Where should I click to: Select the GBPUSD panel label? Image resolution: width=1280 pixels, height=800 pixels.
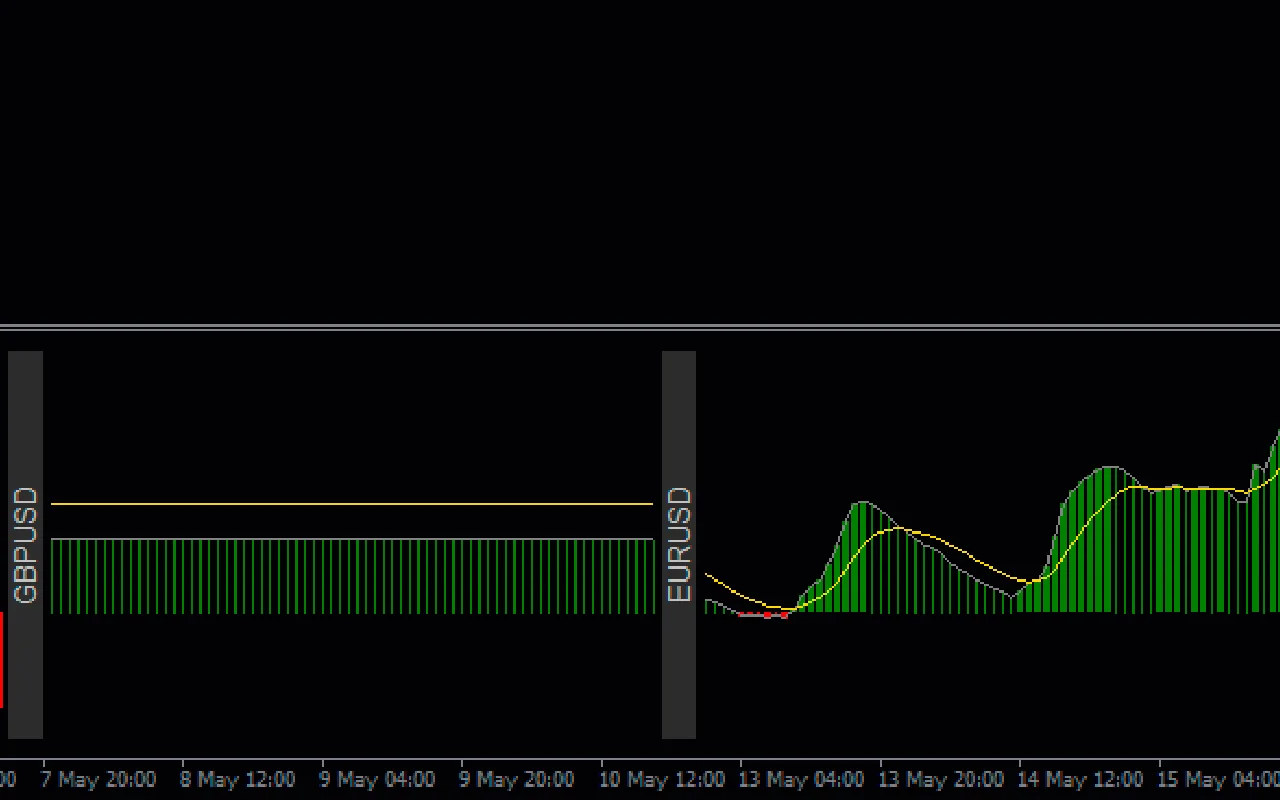(x=25, y=545)
